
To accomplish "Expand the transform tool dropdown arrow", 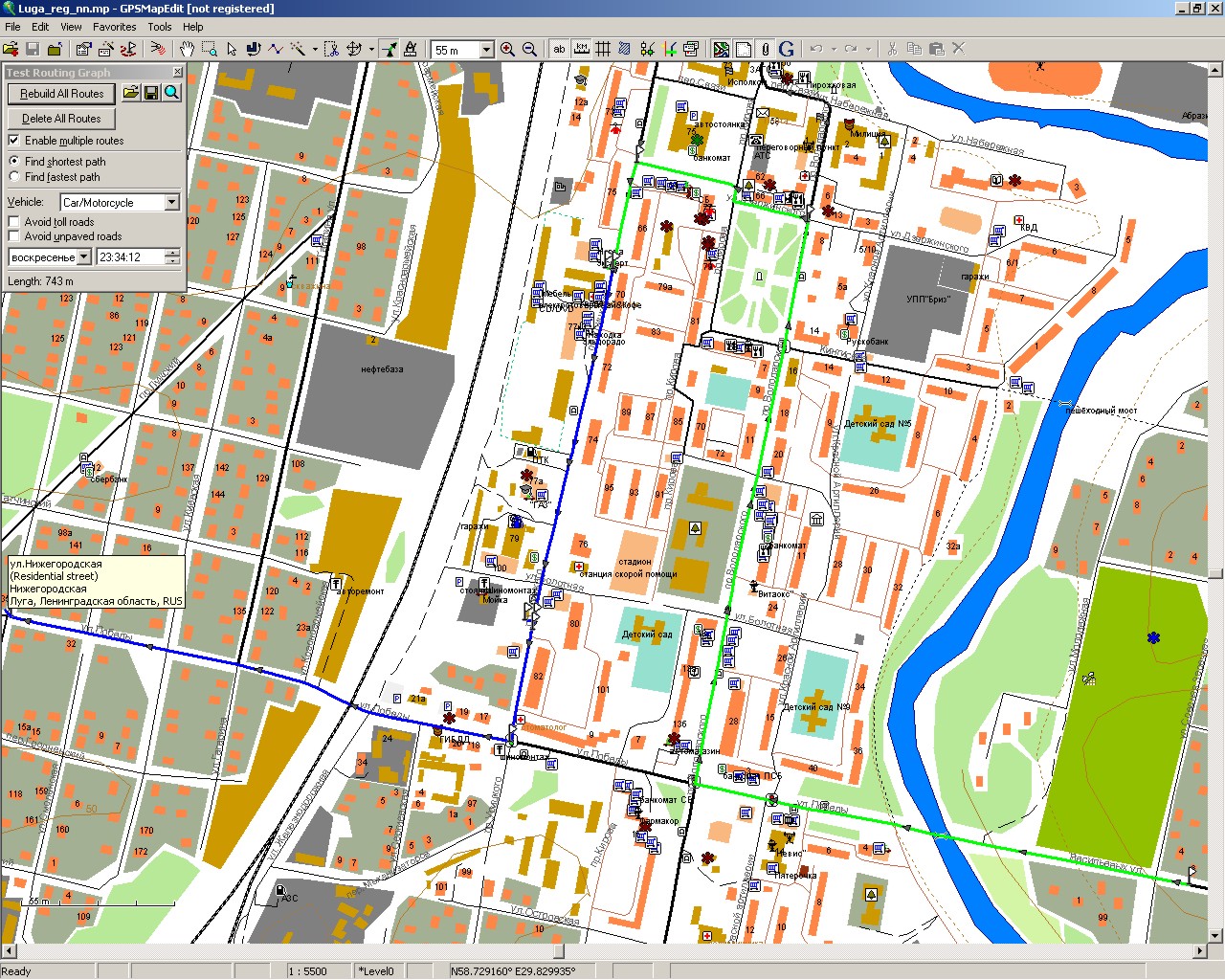I will pos(371,49).
